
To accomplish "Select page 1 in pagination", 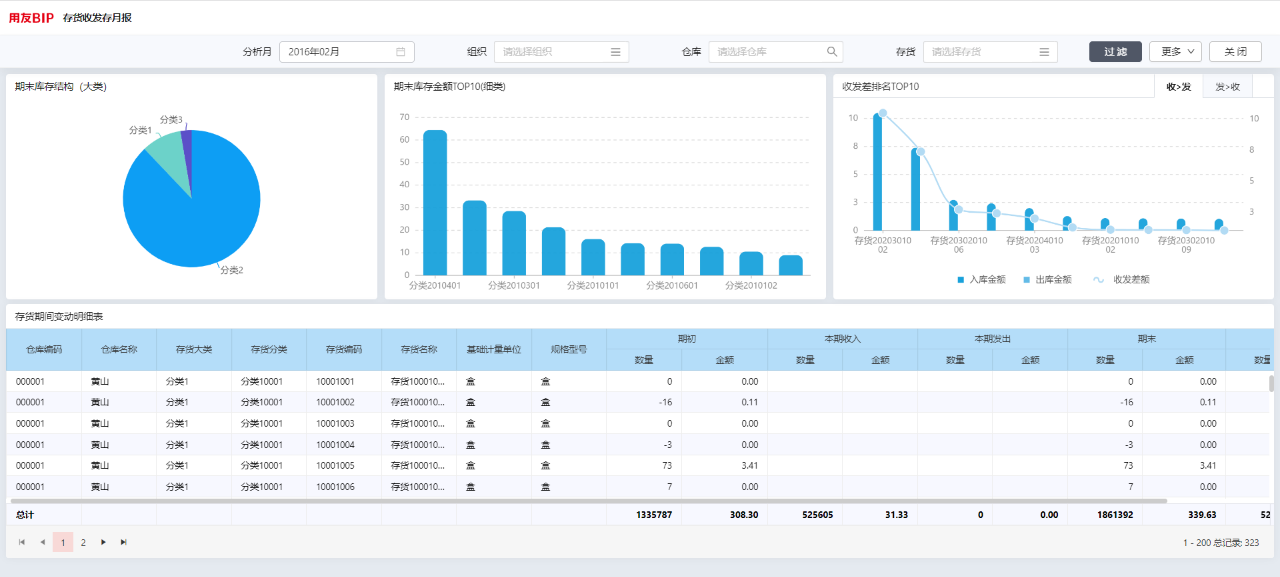I will pyautogui.click(x=63, y=542).
